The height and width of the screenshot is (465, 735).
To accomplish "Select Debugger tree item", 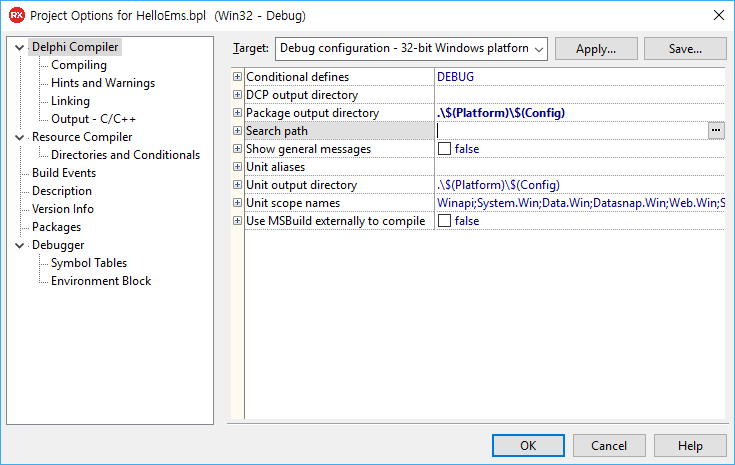I will (58, 245).
